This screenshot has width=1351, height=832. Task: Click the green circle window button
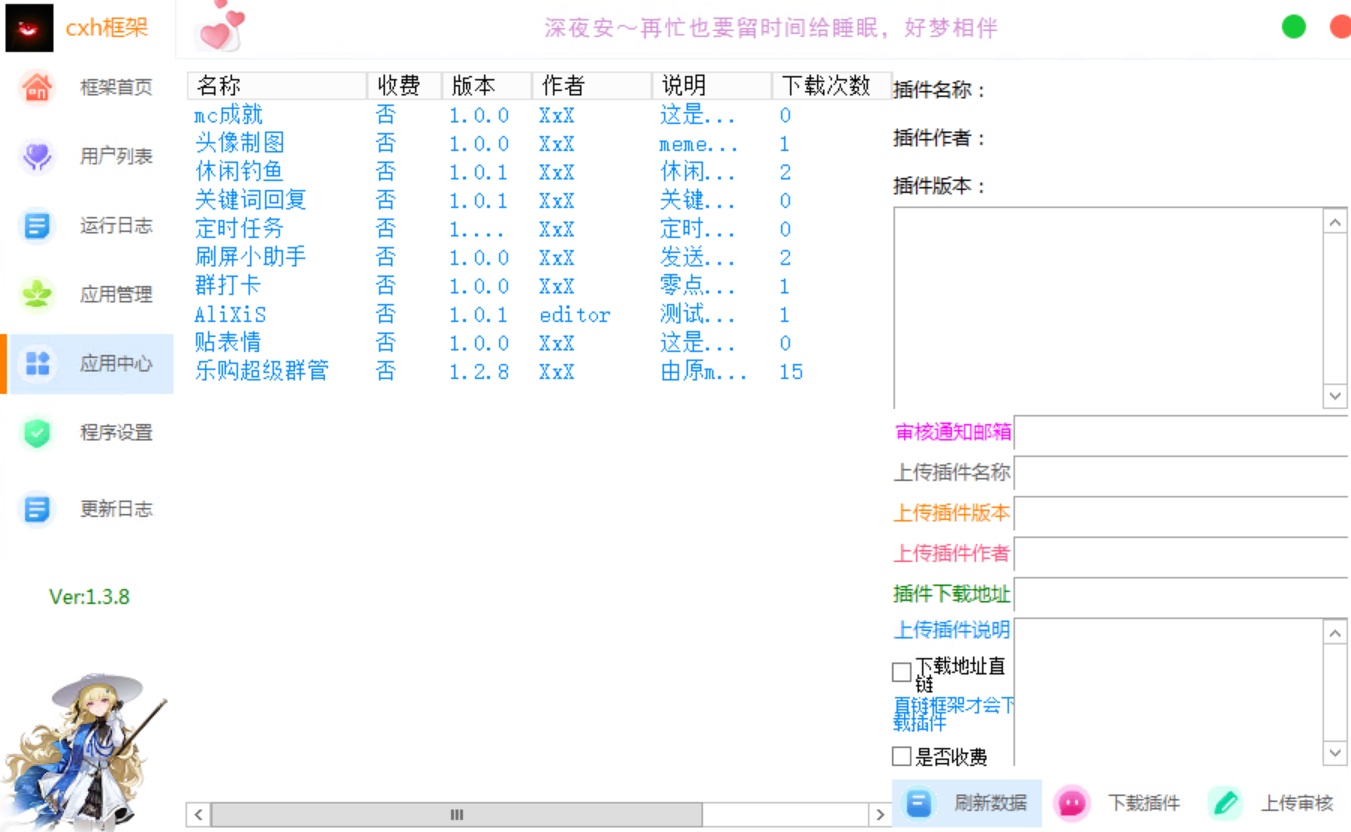1294,27
